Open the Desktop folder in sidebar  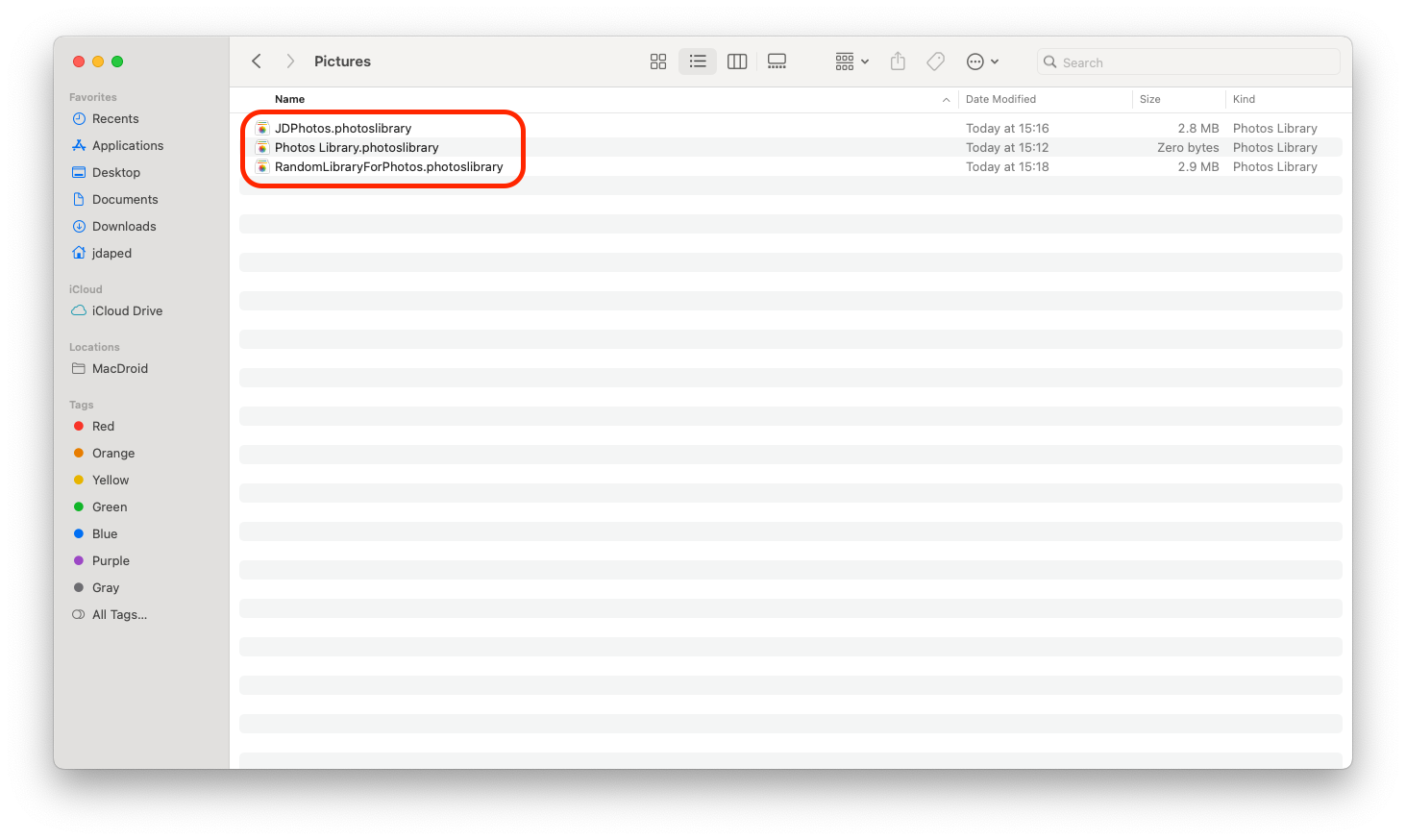click(116, 172)
